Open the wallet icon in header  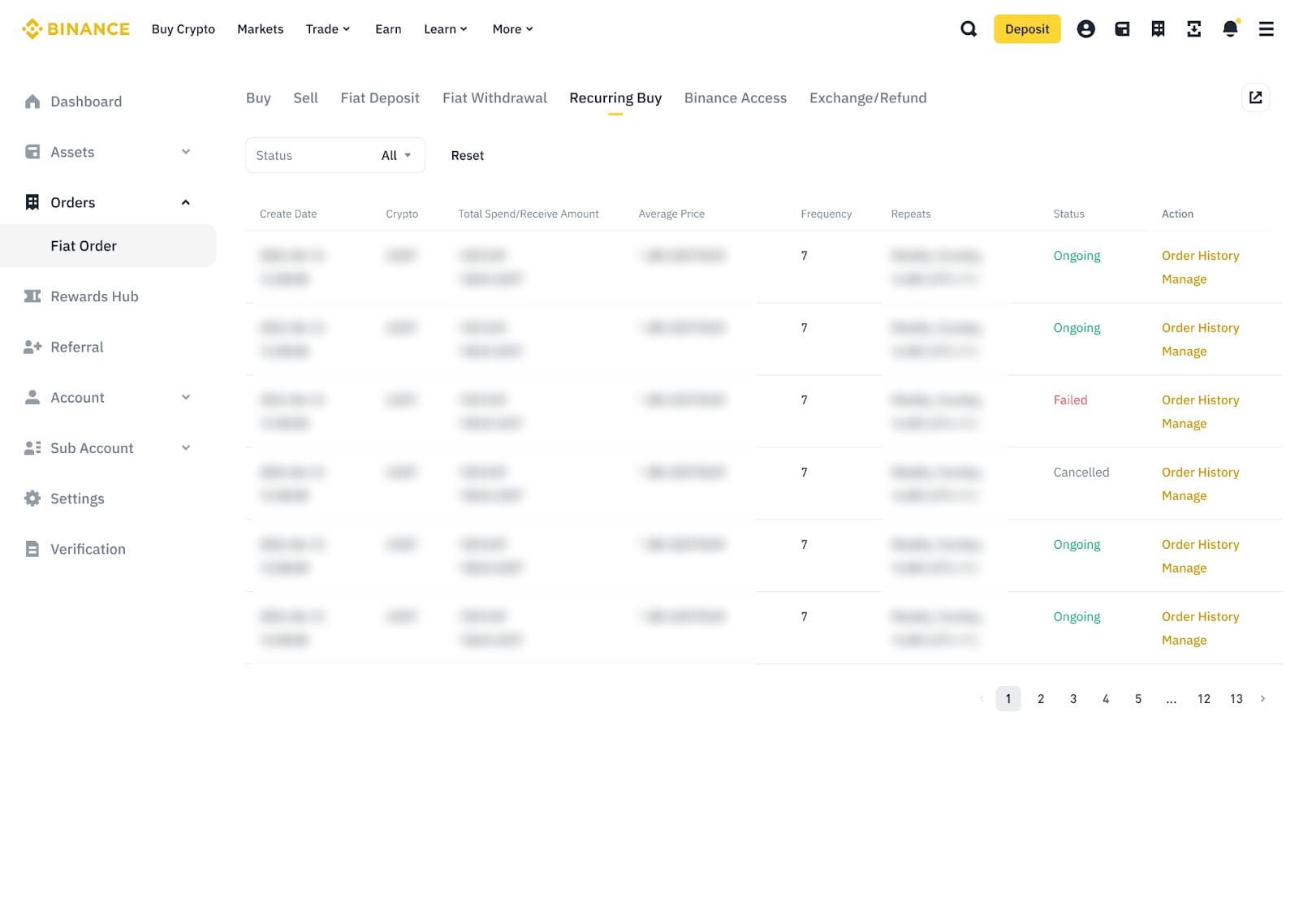(x=1122, y=29)
